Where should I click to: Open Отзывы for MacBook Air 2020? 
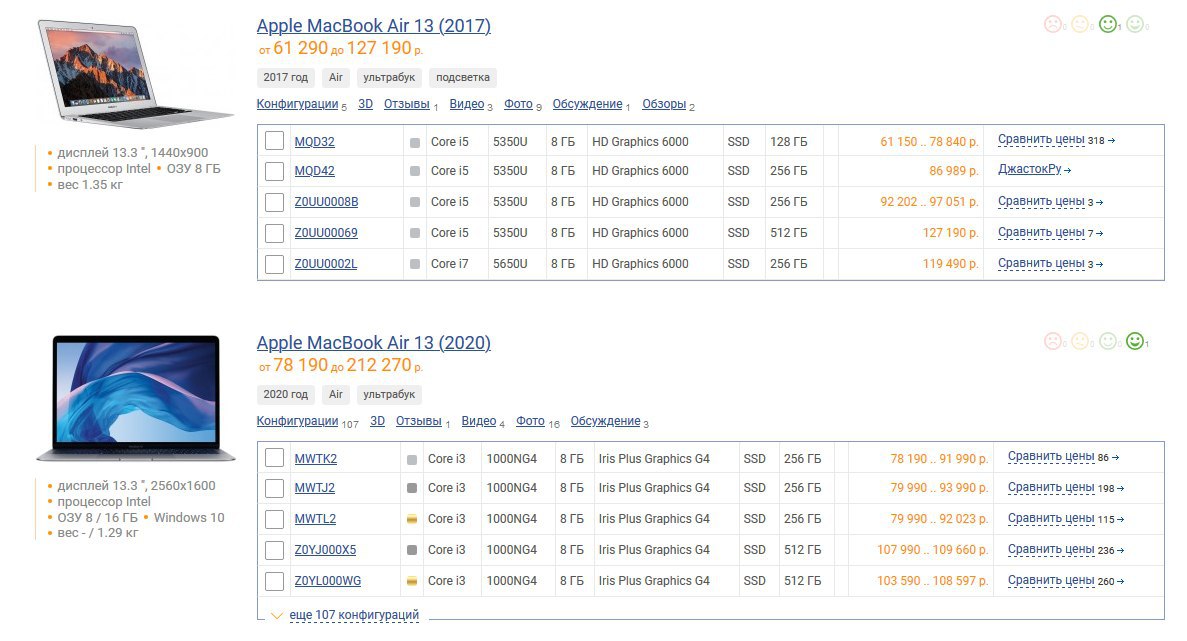pyautogui.click(x=419, y=421)
